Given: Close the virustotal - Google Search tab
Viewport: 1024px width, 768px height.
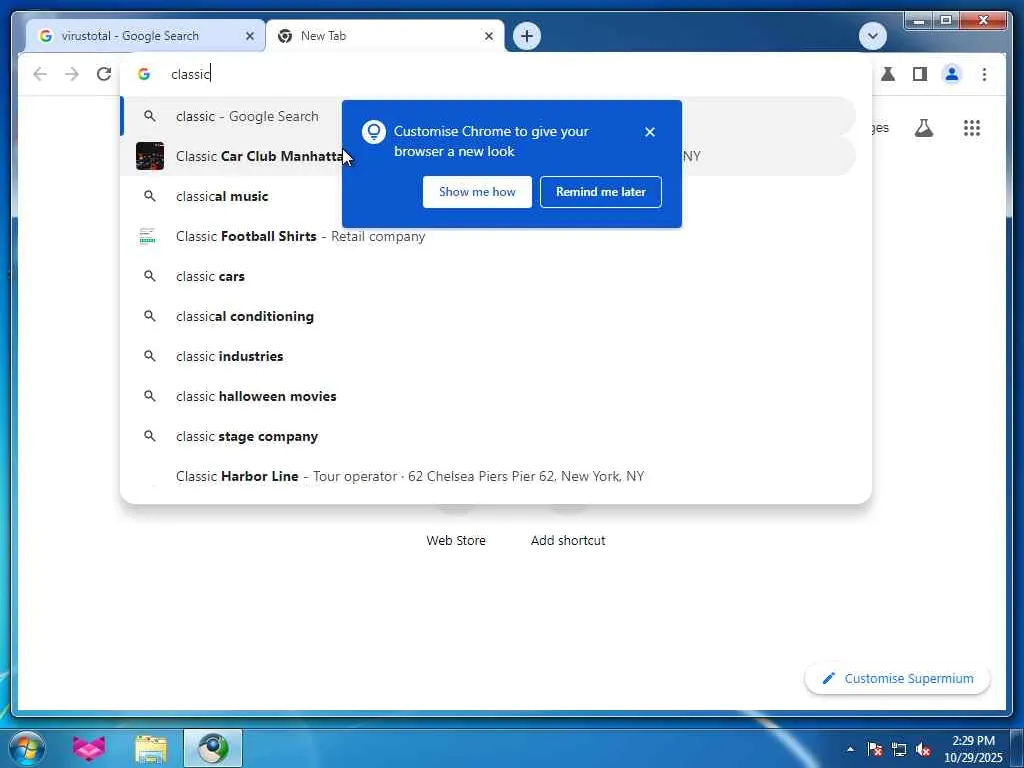Looking at the screenshot, I should [249, 36].
